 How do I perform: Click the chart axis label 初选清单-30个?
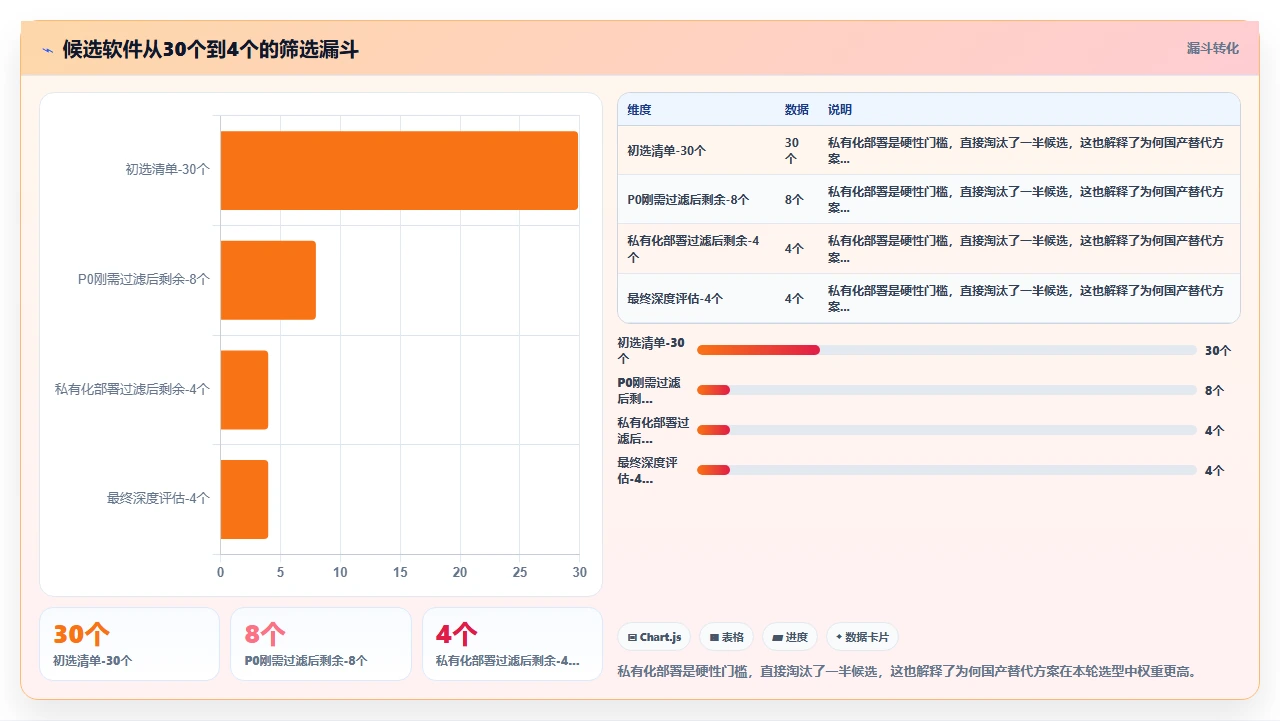(x=168, y=170)
